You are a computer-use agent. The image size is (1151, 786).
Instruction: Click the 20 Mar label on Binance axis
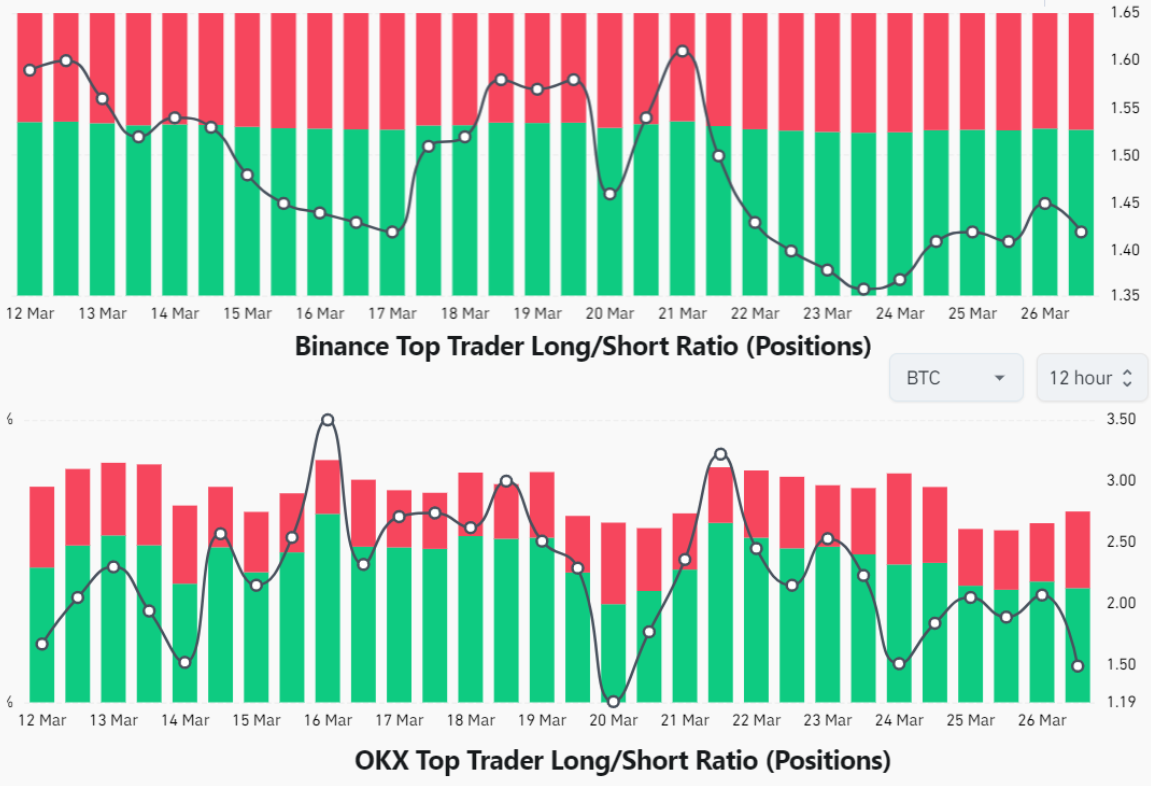pyautogui.click(x=610, y=313)
